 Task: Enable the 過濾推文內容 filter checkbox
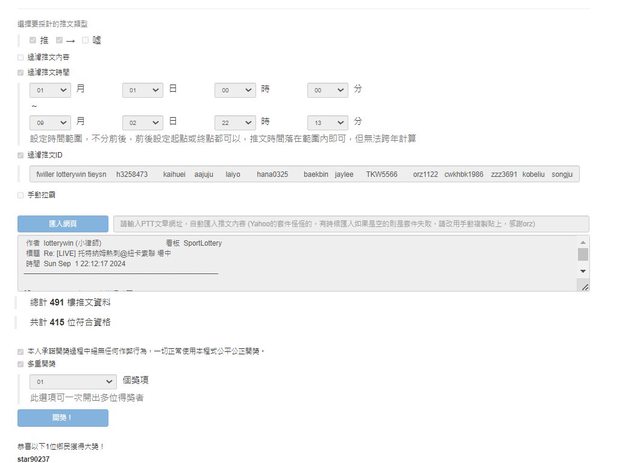[21, 57]
